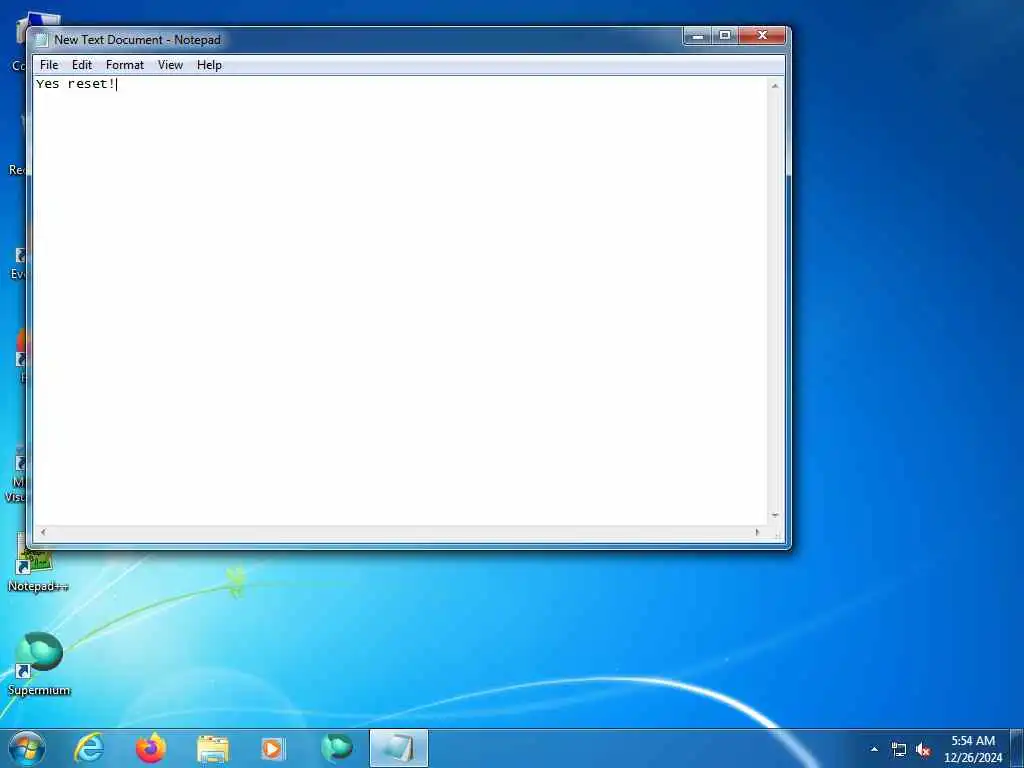The height and width of the screenshot is (768, 1024).
Task: Open Windows Explorer from taskbar
Action: (x=213, y=748)
